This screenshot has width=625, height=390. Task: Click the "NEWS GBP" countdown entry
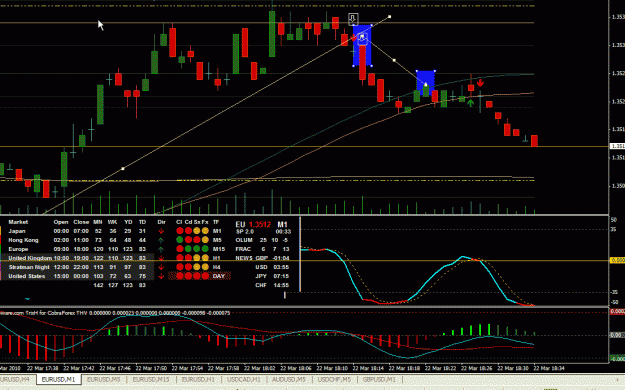[262, 258]
